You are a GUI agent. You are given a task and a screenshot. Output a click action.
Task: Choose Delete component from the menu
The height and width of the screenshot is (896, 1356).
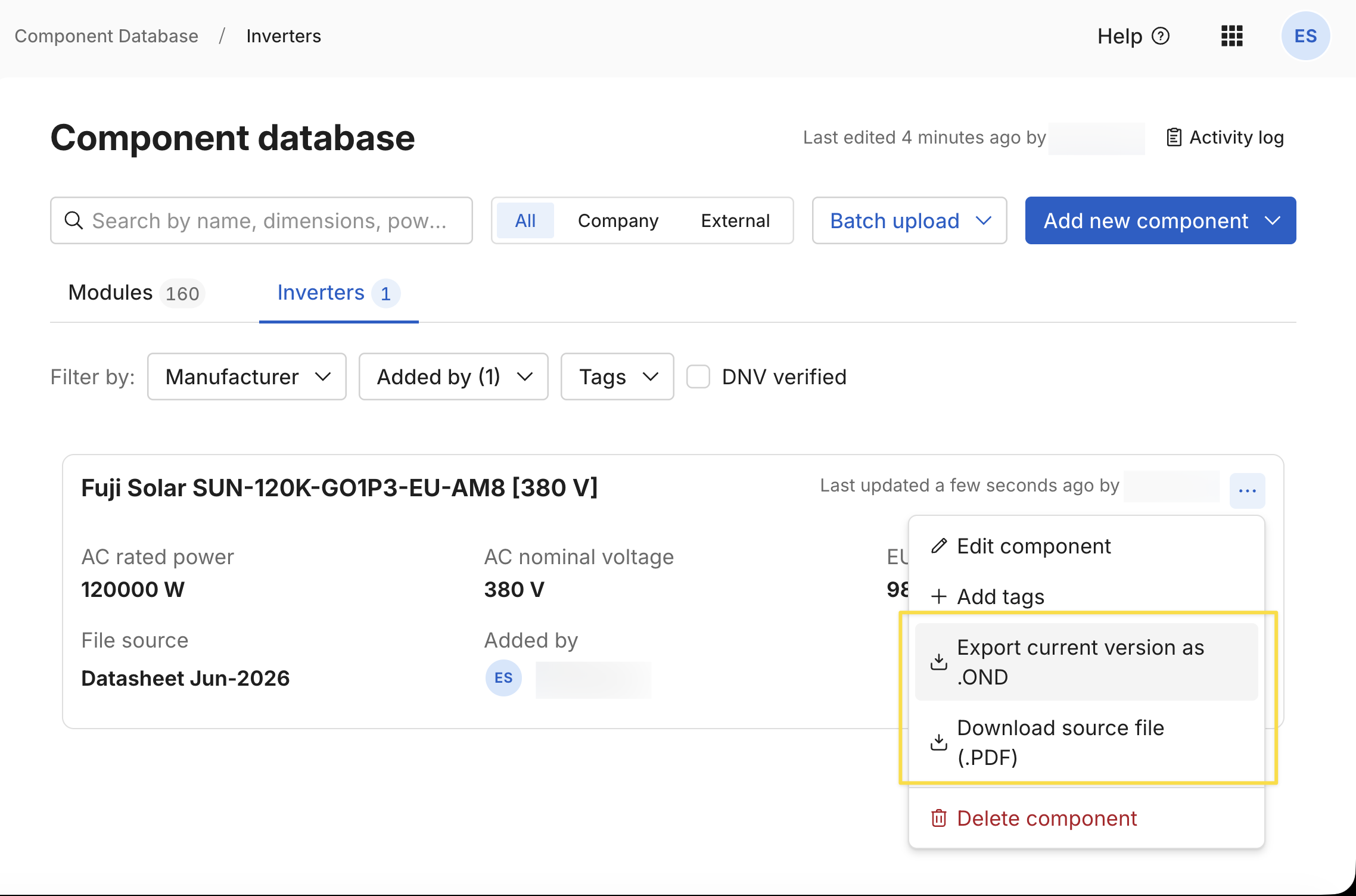[1086, 819]
